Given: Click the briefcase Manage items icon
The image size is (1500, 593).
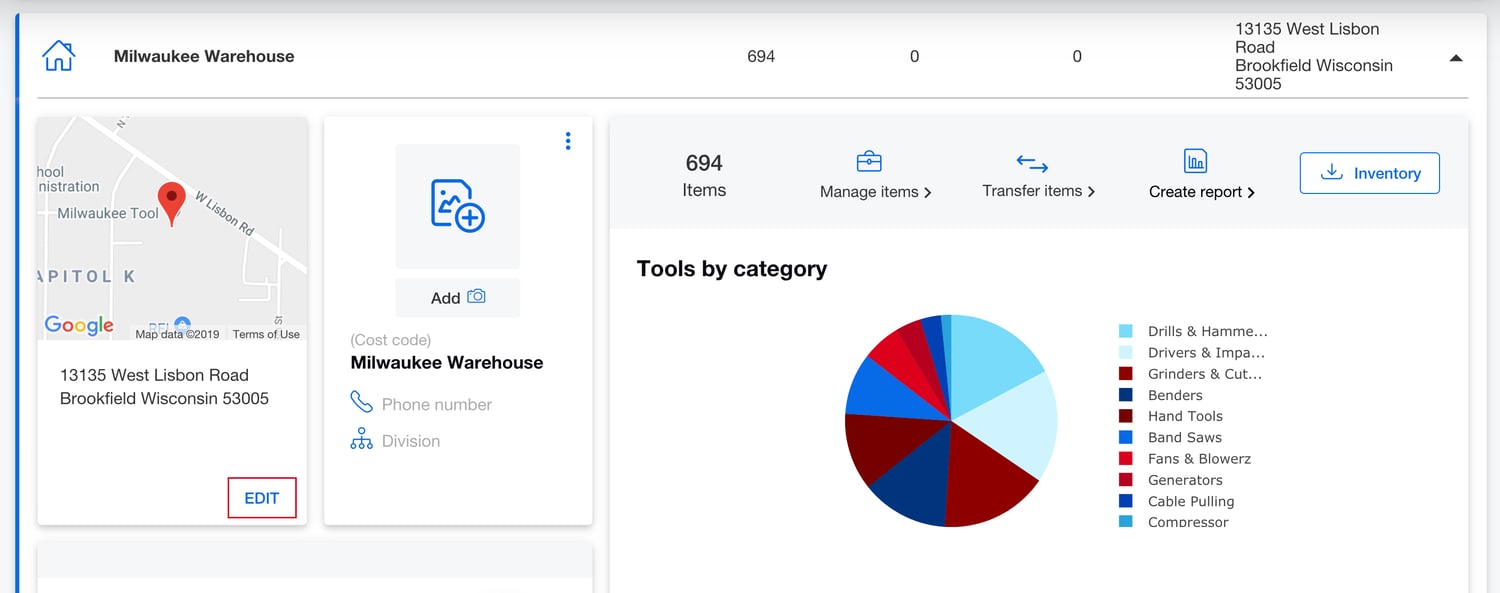Looking at the screenshot, I should point(869,161).
